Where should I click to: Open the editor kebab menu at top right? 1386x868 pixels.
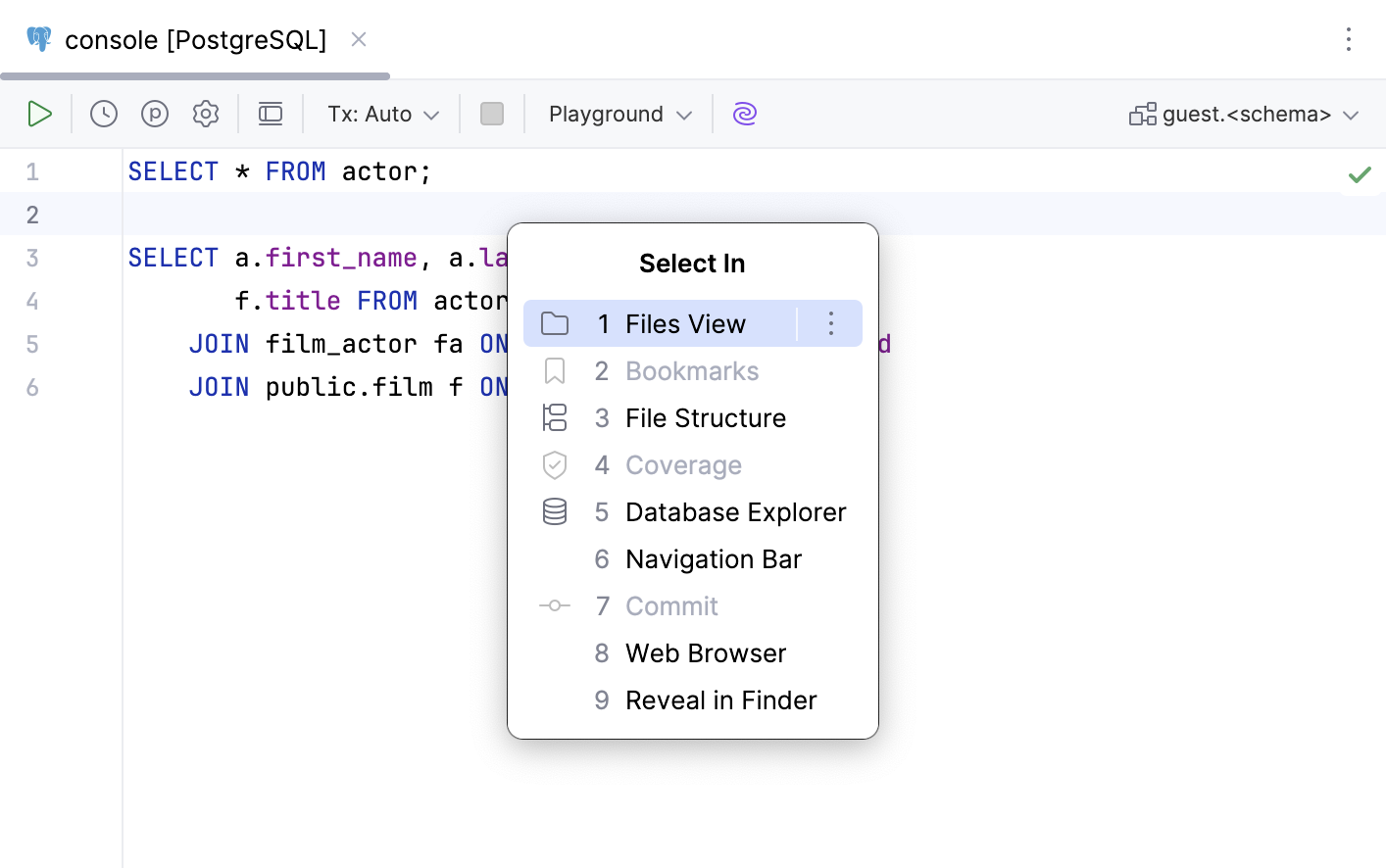pyautogui.click(x=1349, y=39)
